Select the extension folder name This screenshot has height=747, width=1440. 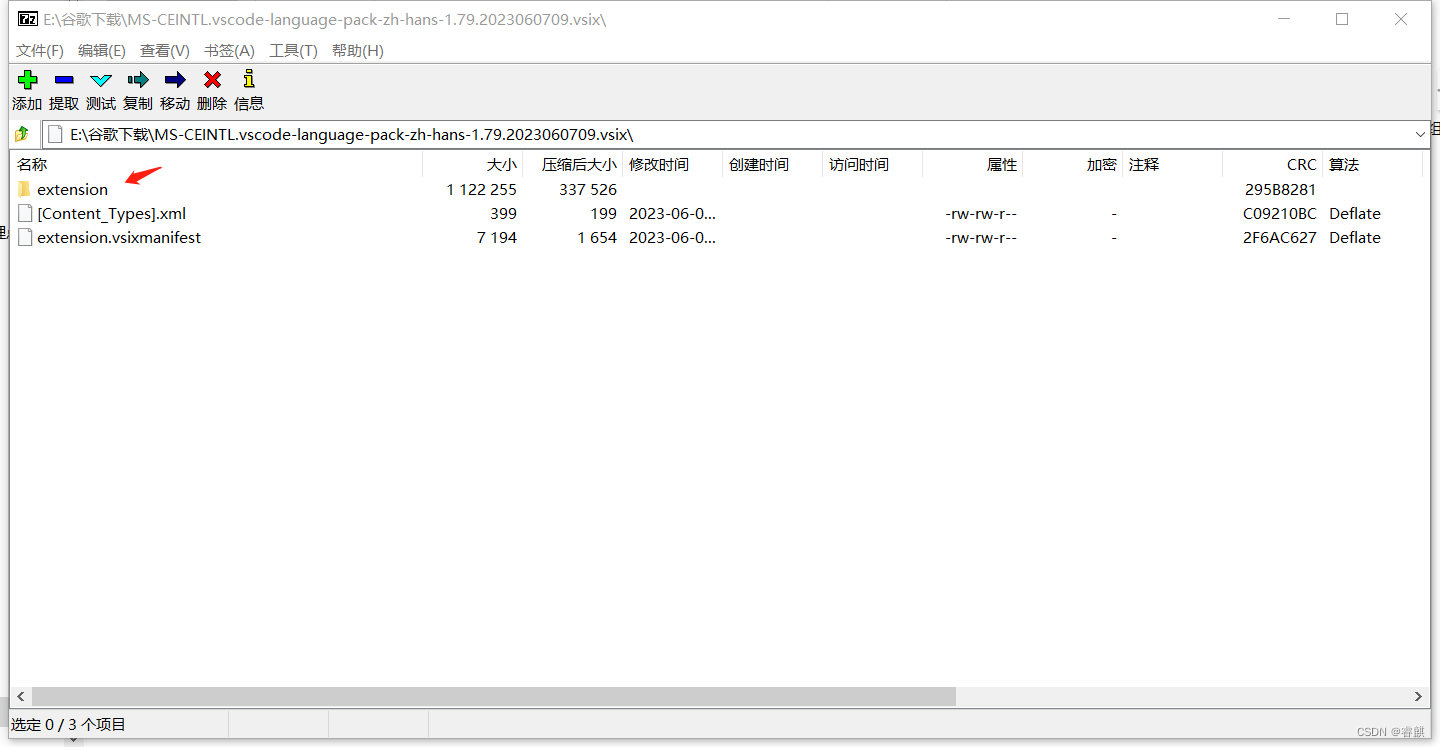[72, 189]
